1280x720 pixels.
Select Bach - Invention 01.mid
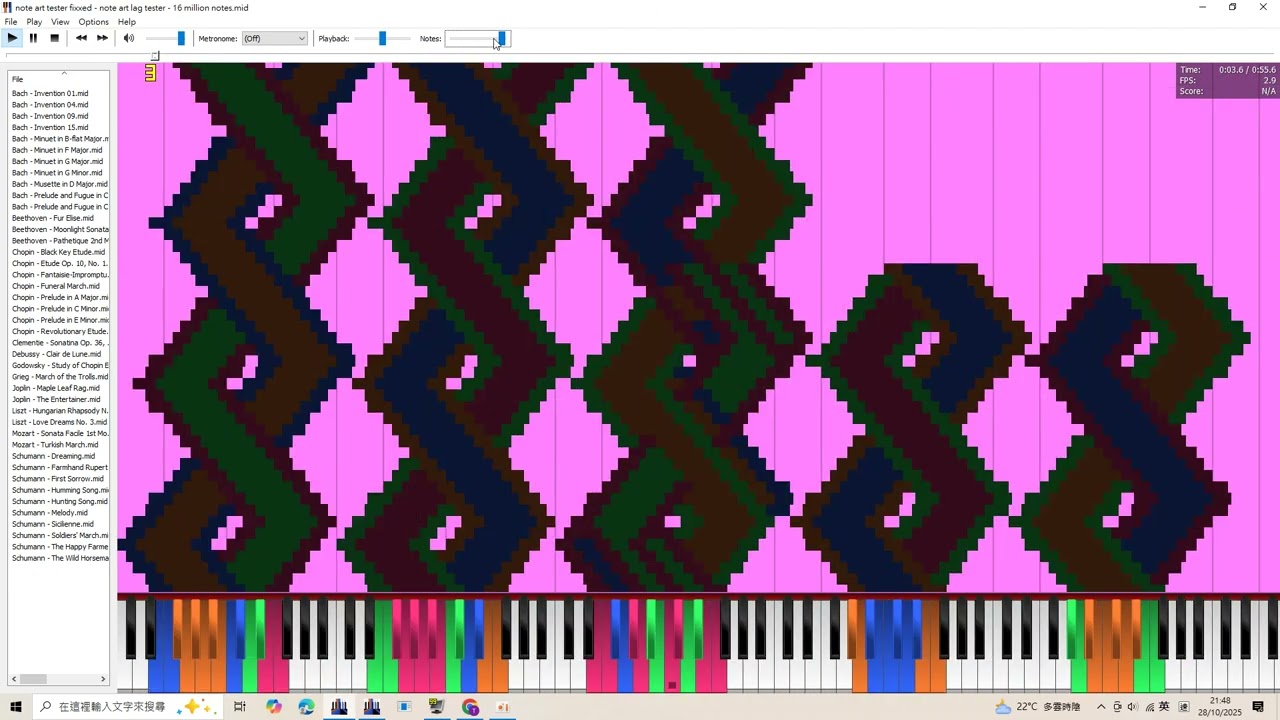(x=50, y=93)
